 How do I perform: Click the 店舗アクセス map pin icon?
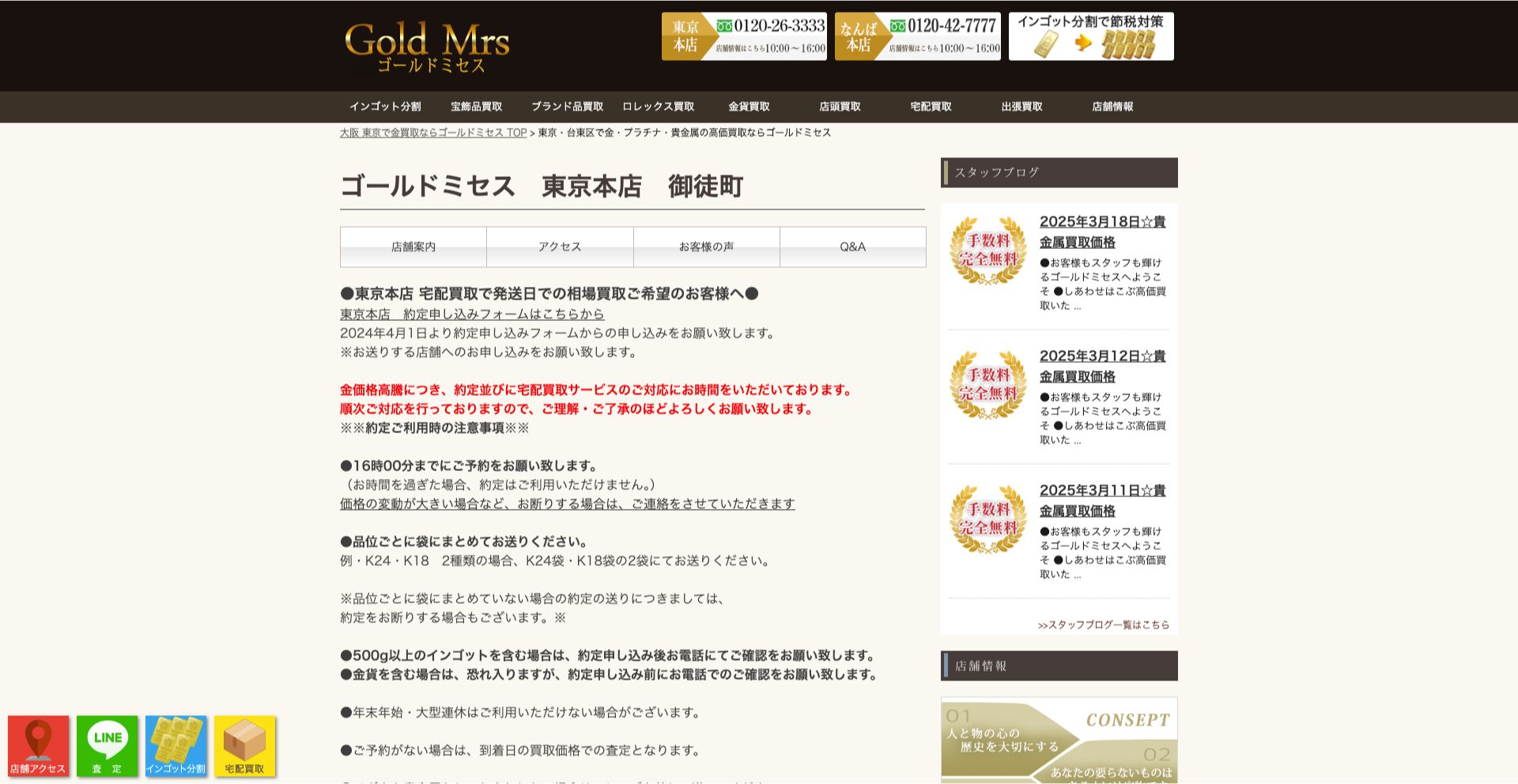pos(39,746)
